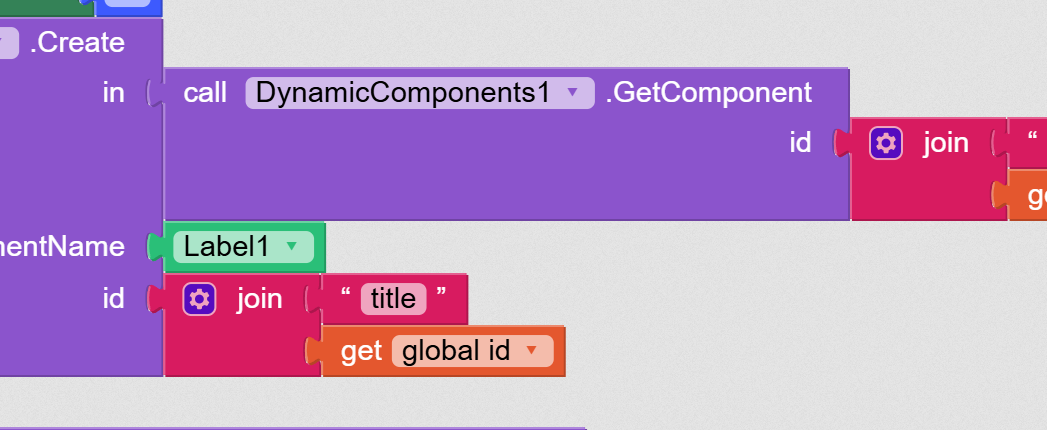Click the "join" label on the lower join block
This screenshot has width=1047, height=430.
click(260, 299)
